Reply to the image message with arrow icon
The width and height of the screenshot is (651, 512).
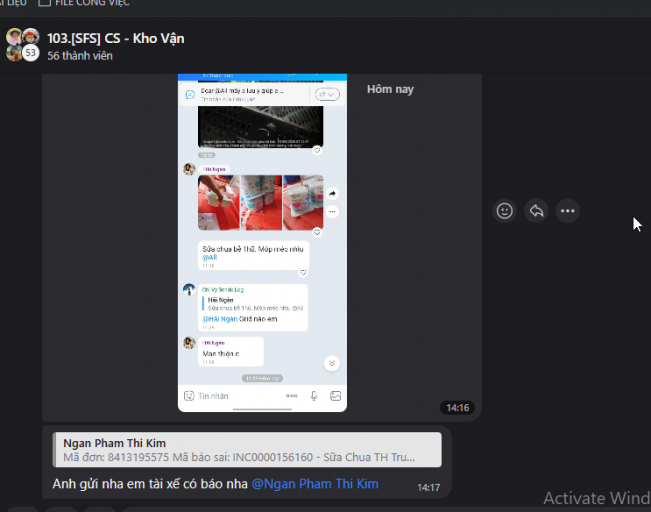click(x=536, y=211)
